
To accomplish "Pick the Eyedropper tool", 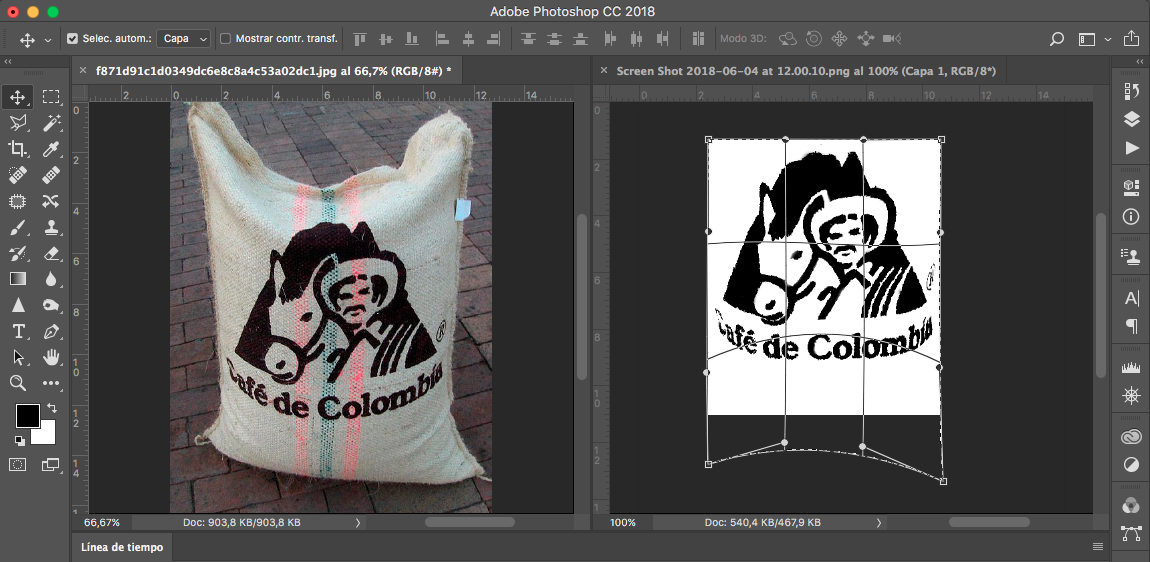I will pyautogui.click(x=51, y=149).
